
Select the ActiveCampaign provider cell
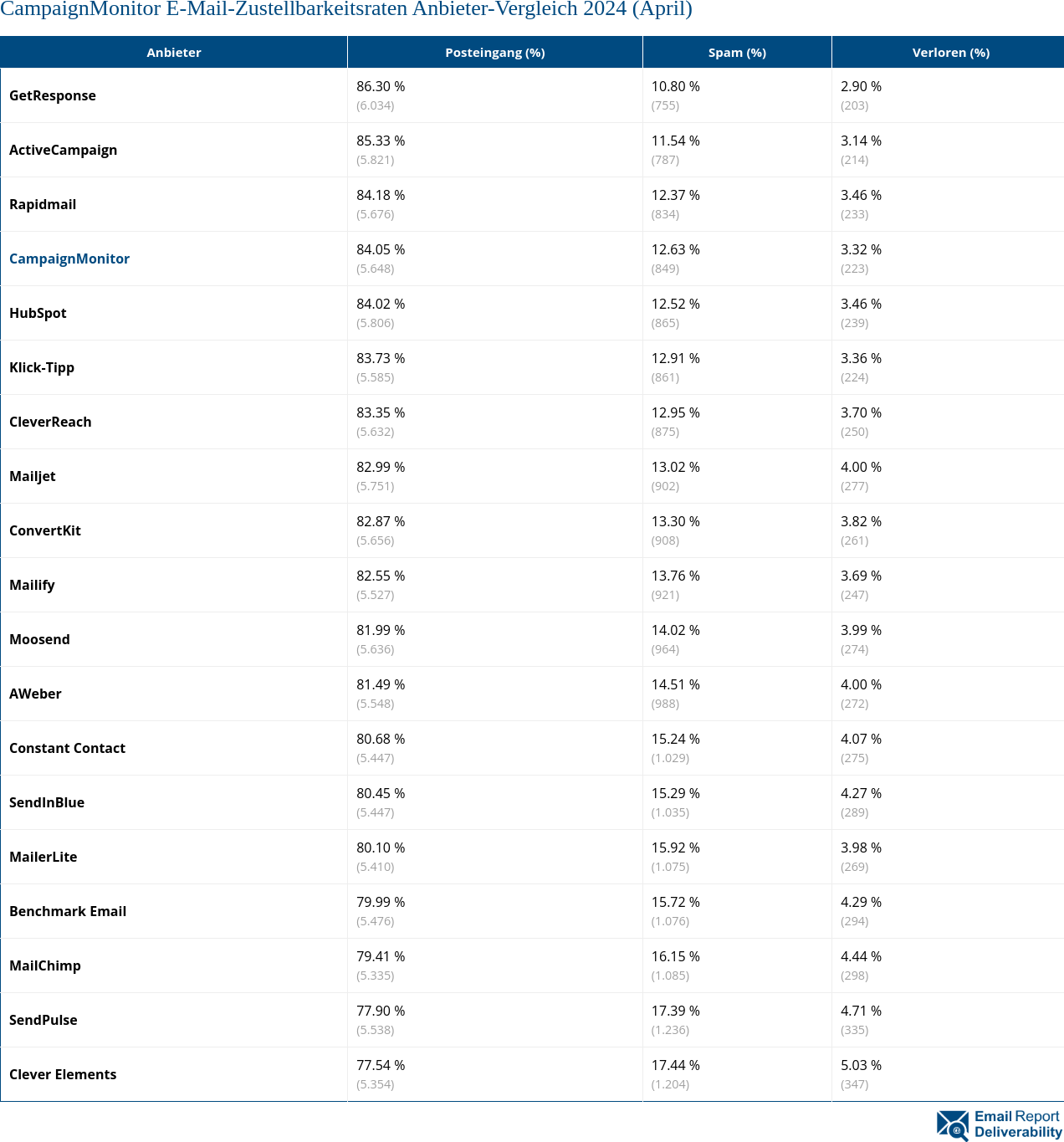tap(64, 150)
